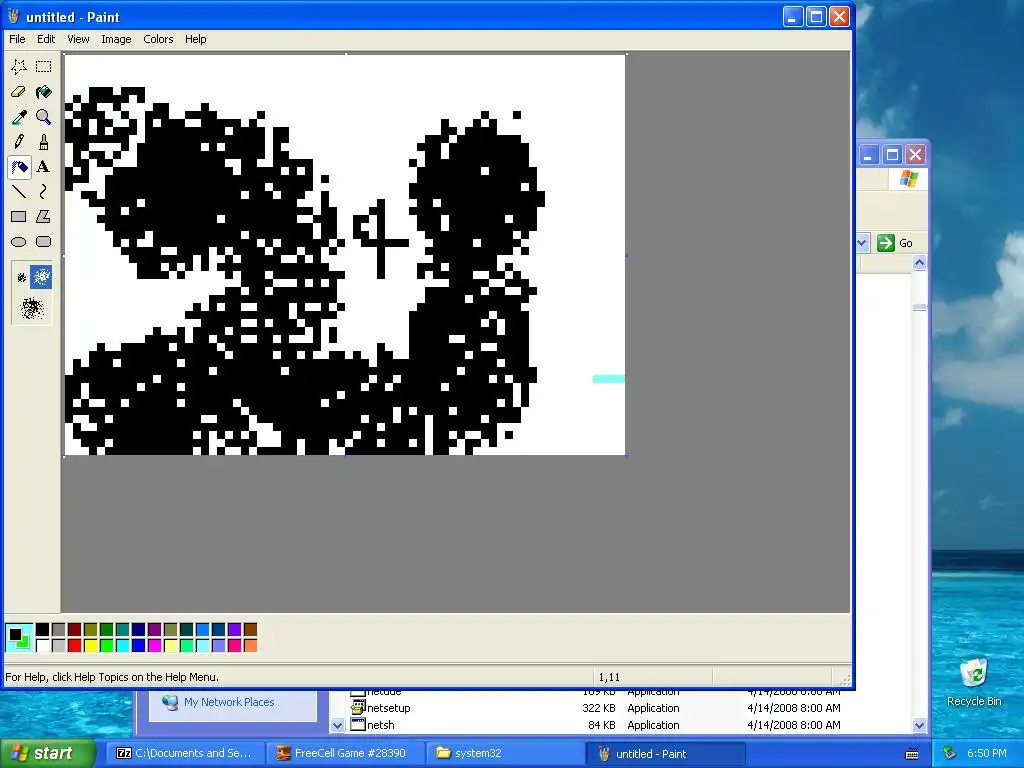Pick the orange color swatch

(250, 646)
